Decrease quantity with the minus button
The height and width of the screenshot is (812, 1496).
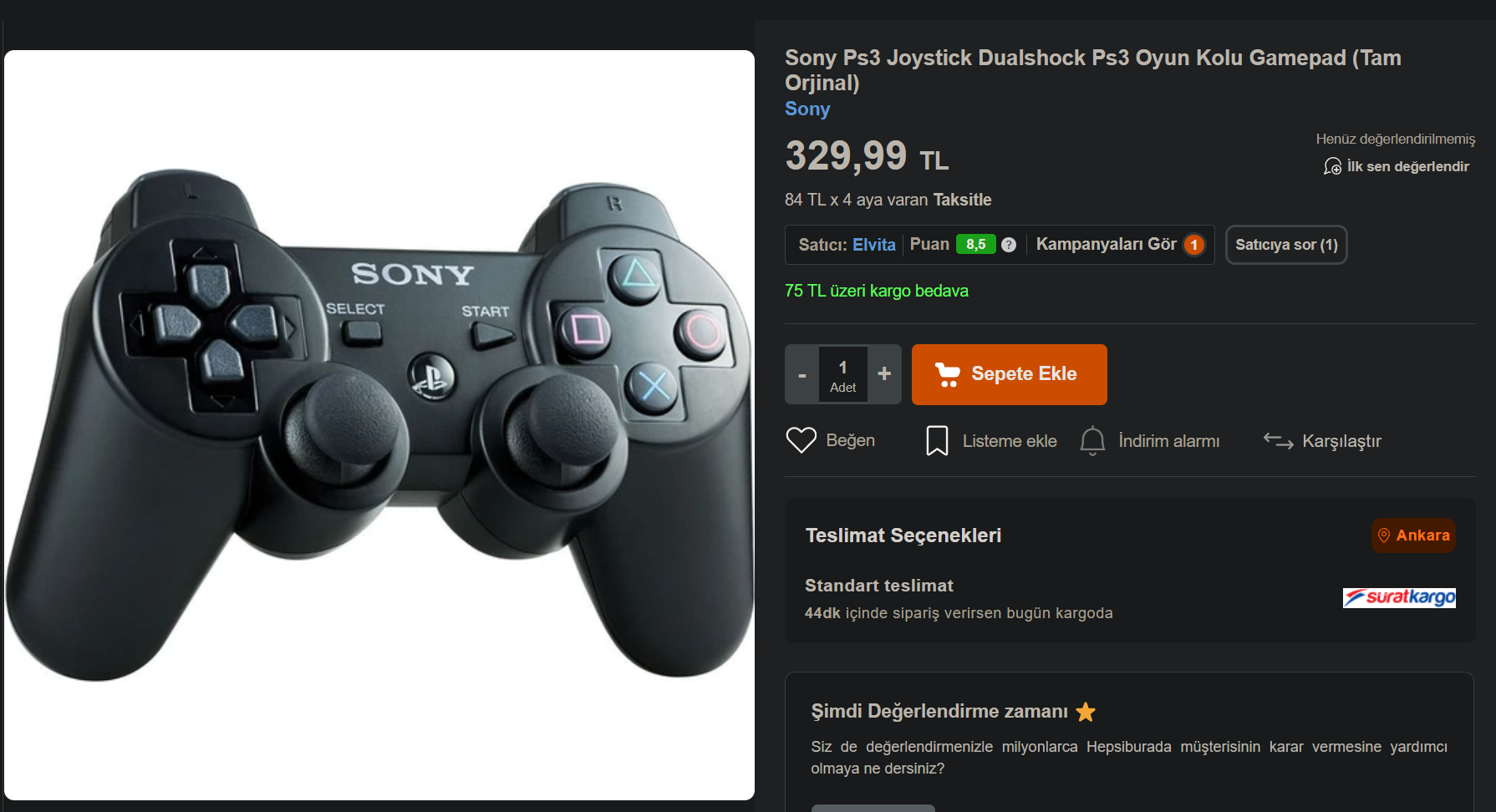coord(802,374)
